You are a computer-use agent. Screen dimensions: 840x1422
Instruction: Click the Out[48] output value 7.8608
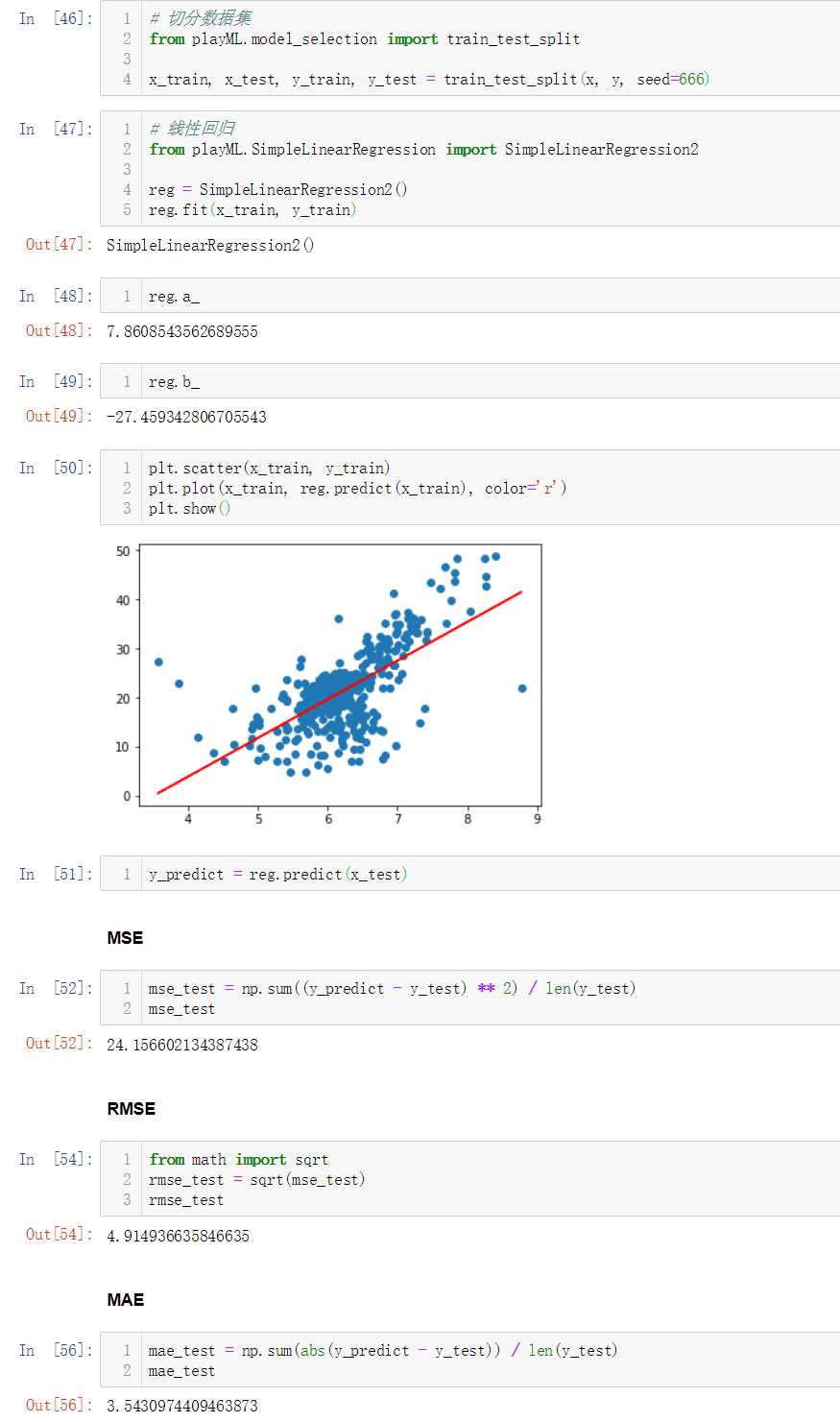pyautogui.click(x=182, y=331)
